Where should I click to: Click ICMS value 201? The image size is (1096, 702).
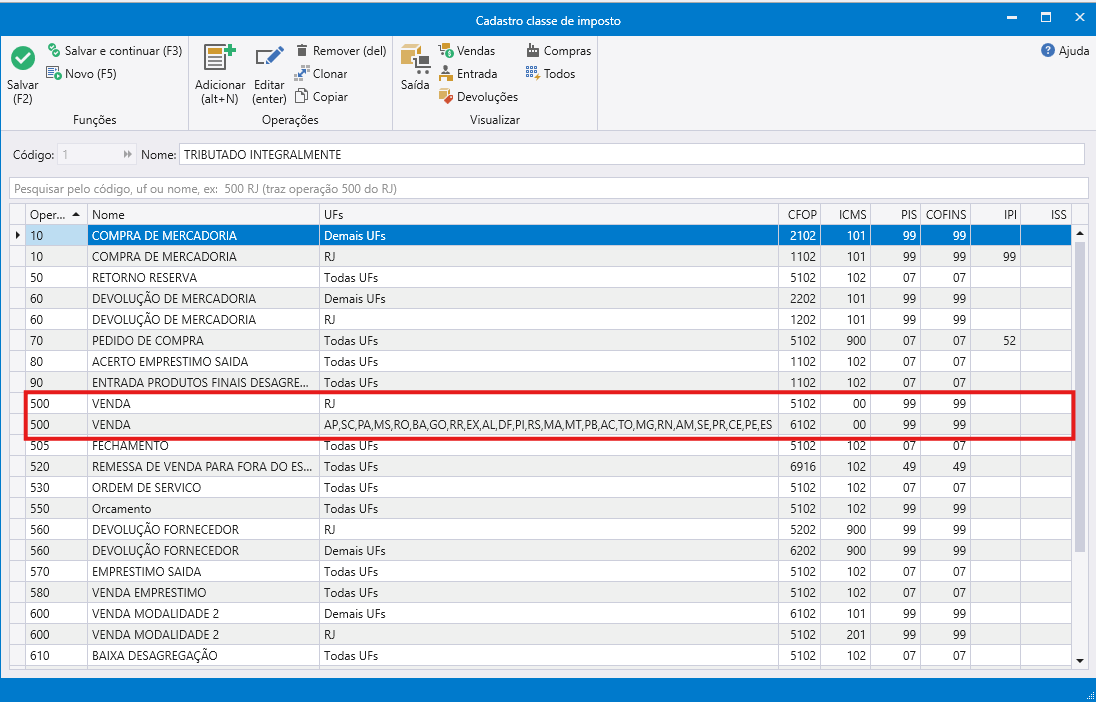click(845, 634)
